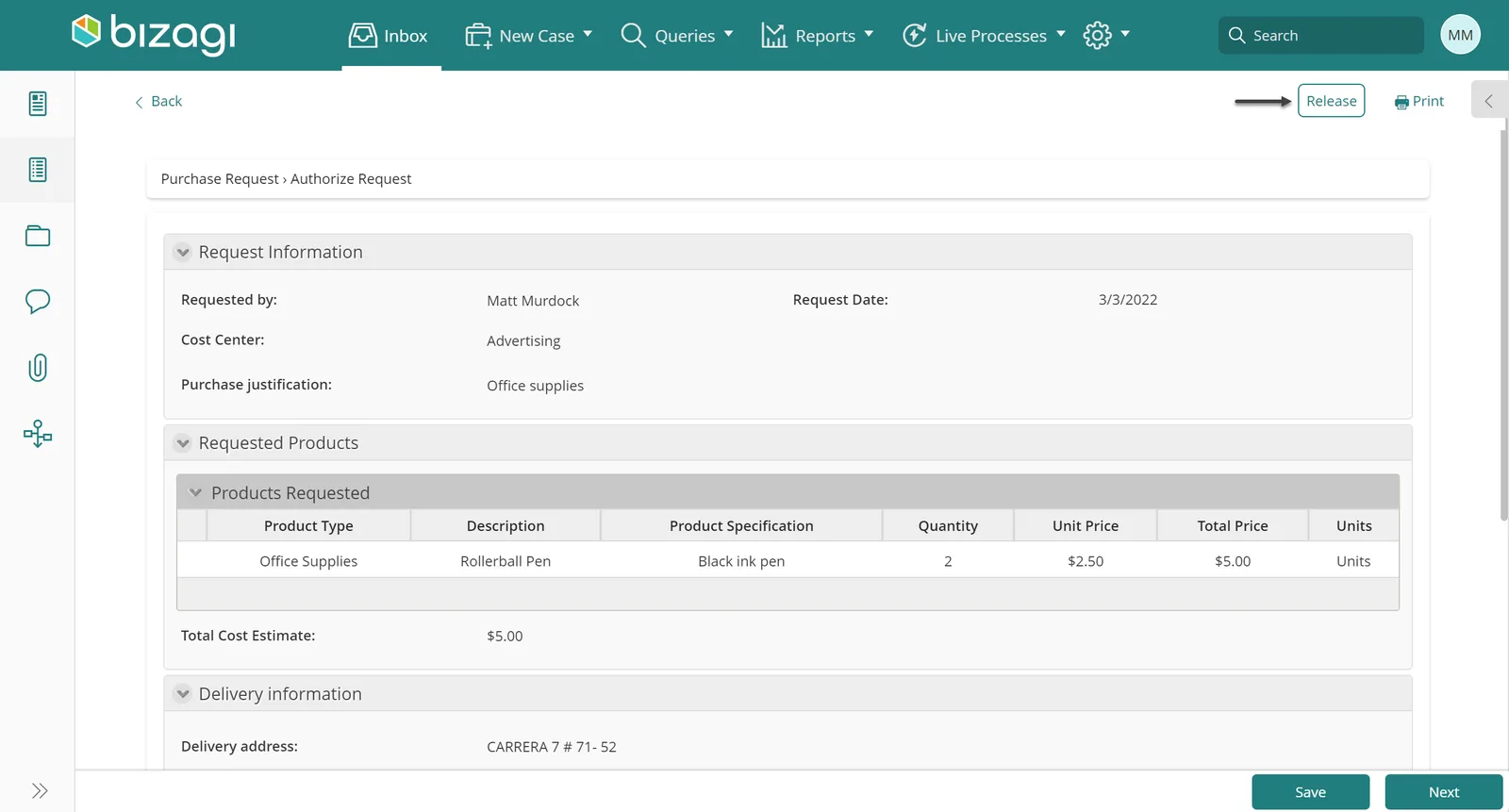The width and height of the screenshot is (1509, 812).
Task: Open the Queries dropdown menu
Action: point(676,36)
